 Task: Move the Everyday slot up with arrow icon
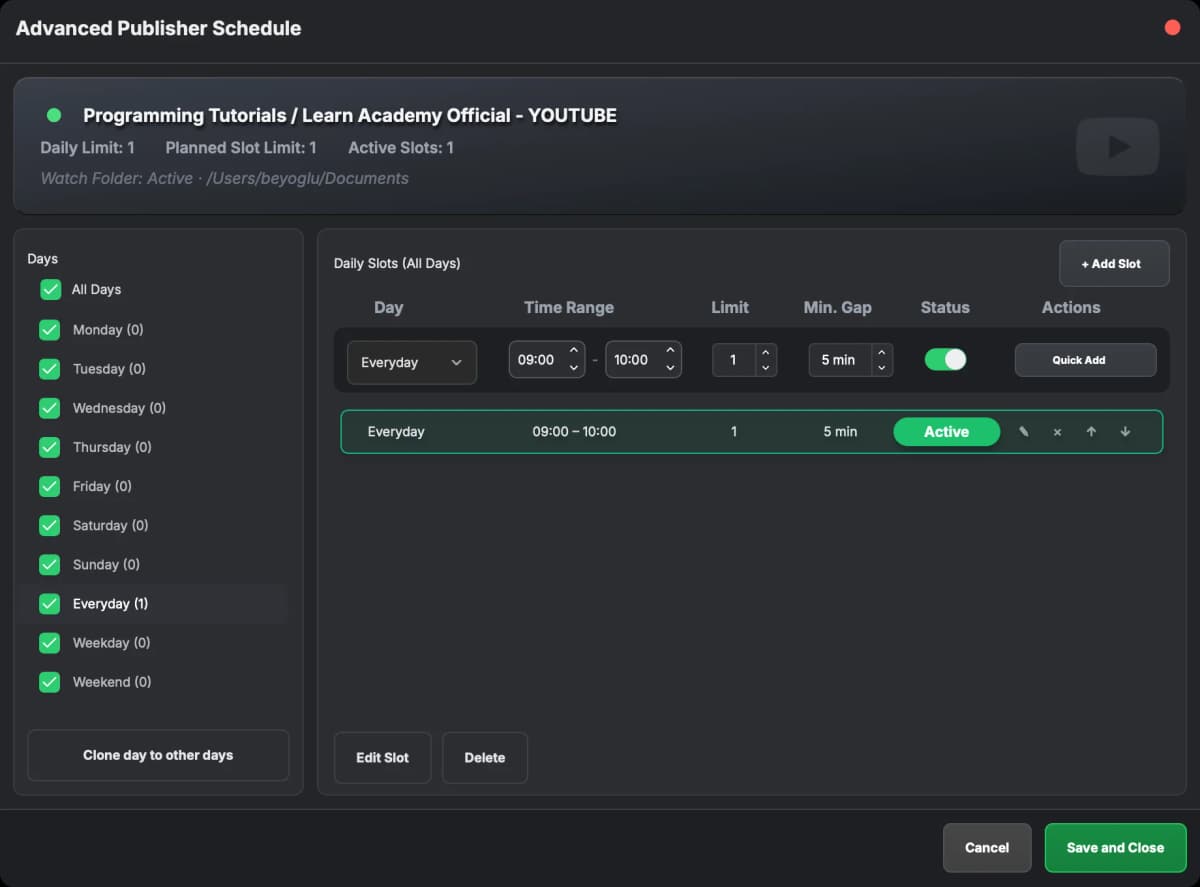1091,431
